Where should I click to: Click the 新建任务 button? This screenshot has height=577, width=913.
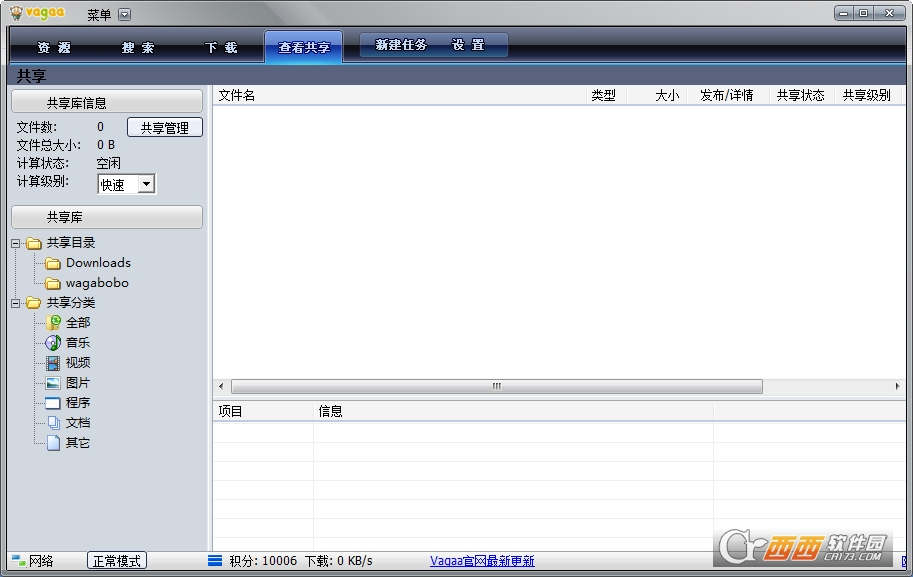tap(401, 45)
